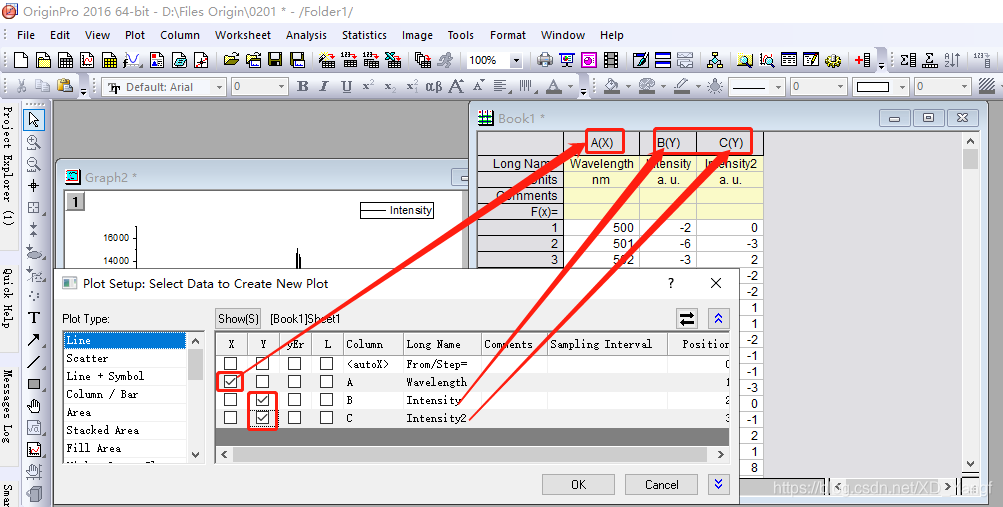Add new columns to the worksheet
The width and height of the screenshot is (1003, 507).
[x=862, y=61]
